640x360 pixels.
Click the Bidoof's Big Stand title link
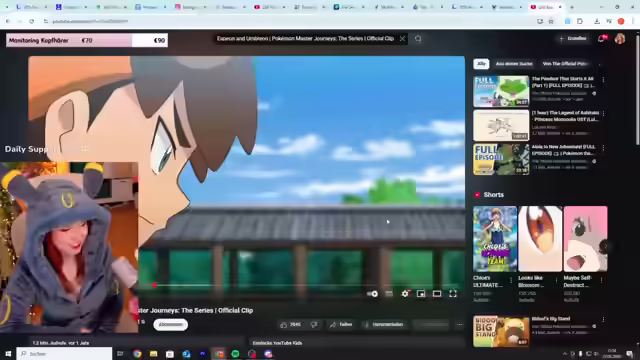[551, 319]
